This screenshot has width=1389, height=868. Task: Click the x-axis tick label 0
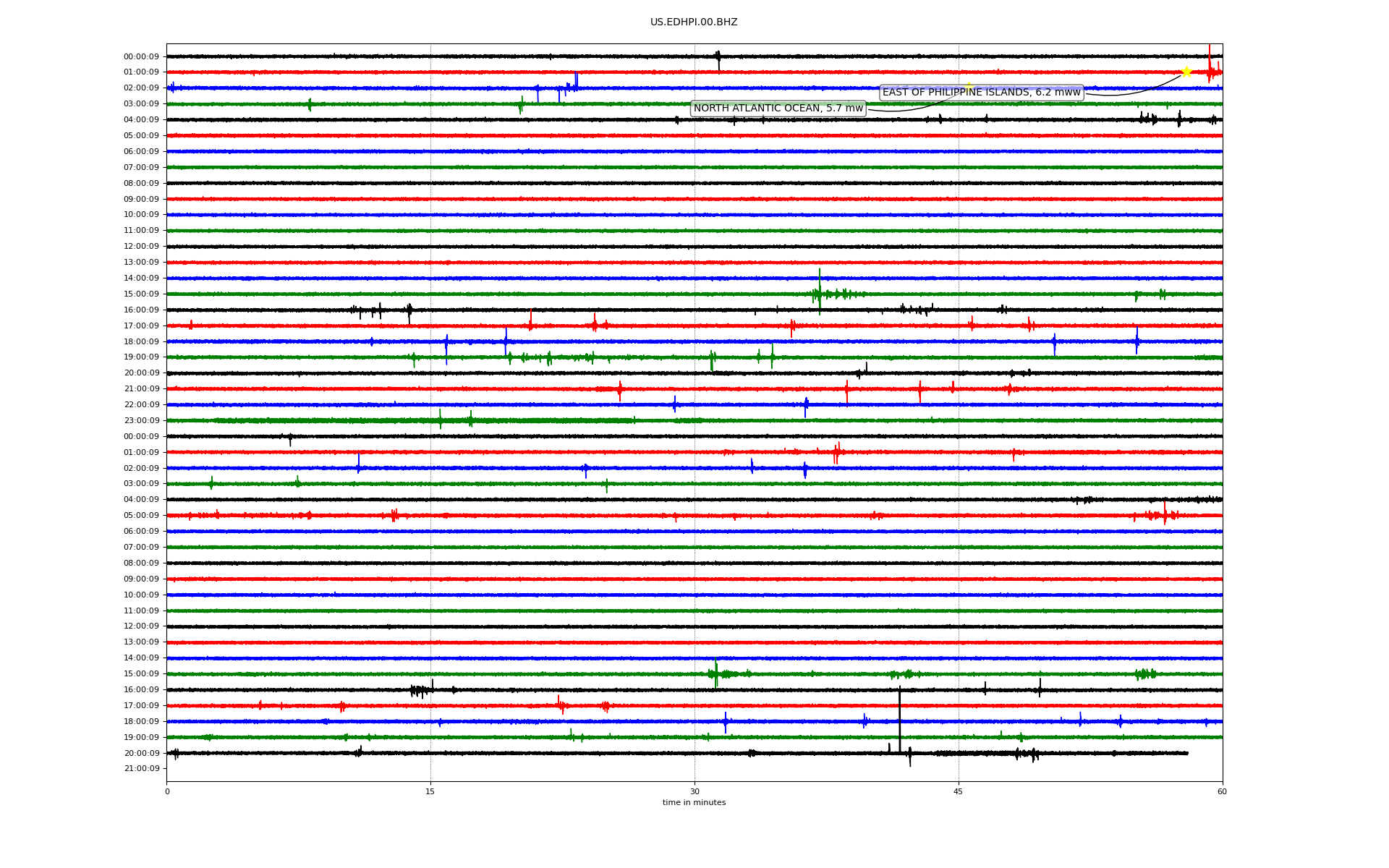167,791
